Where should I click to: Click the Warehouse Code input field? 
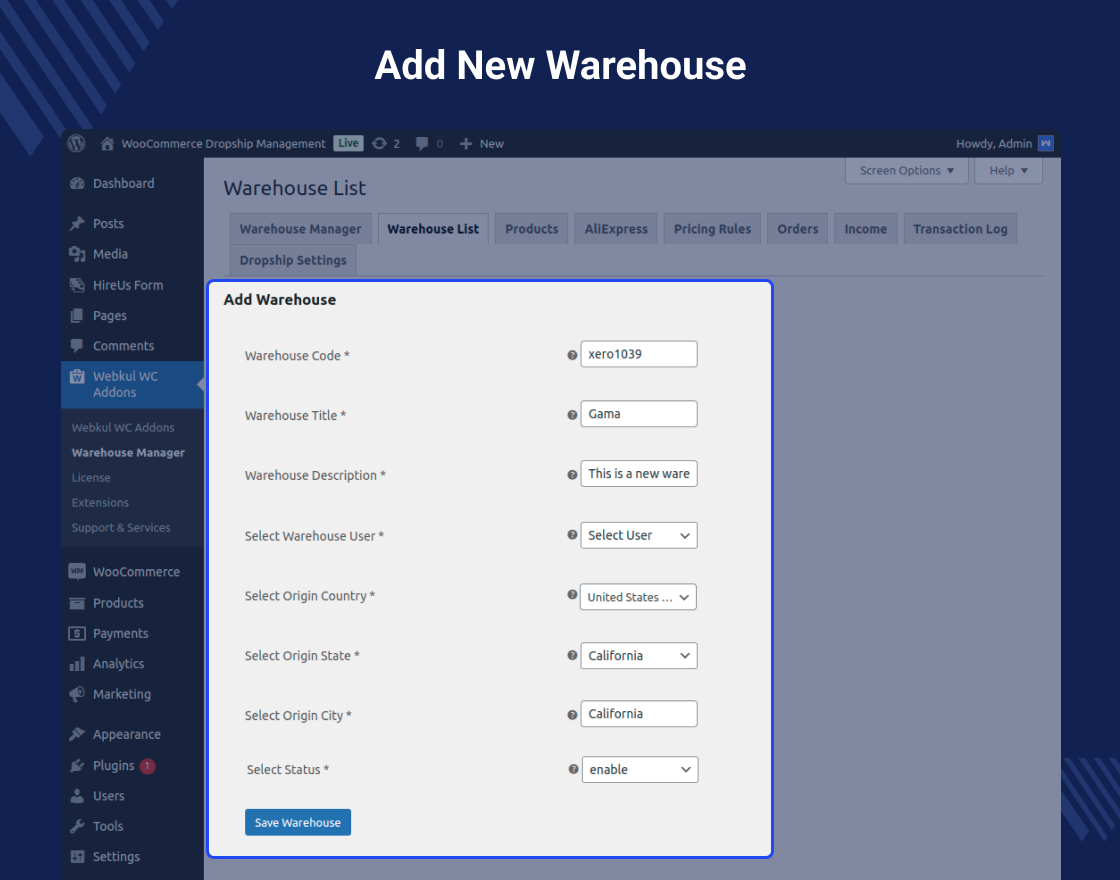coord(639,354)
